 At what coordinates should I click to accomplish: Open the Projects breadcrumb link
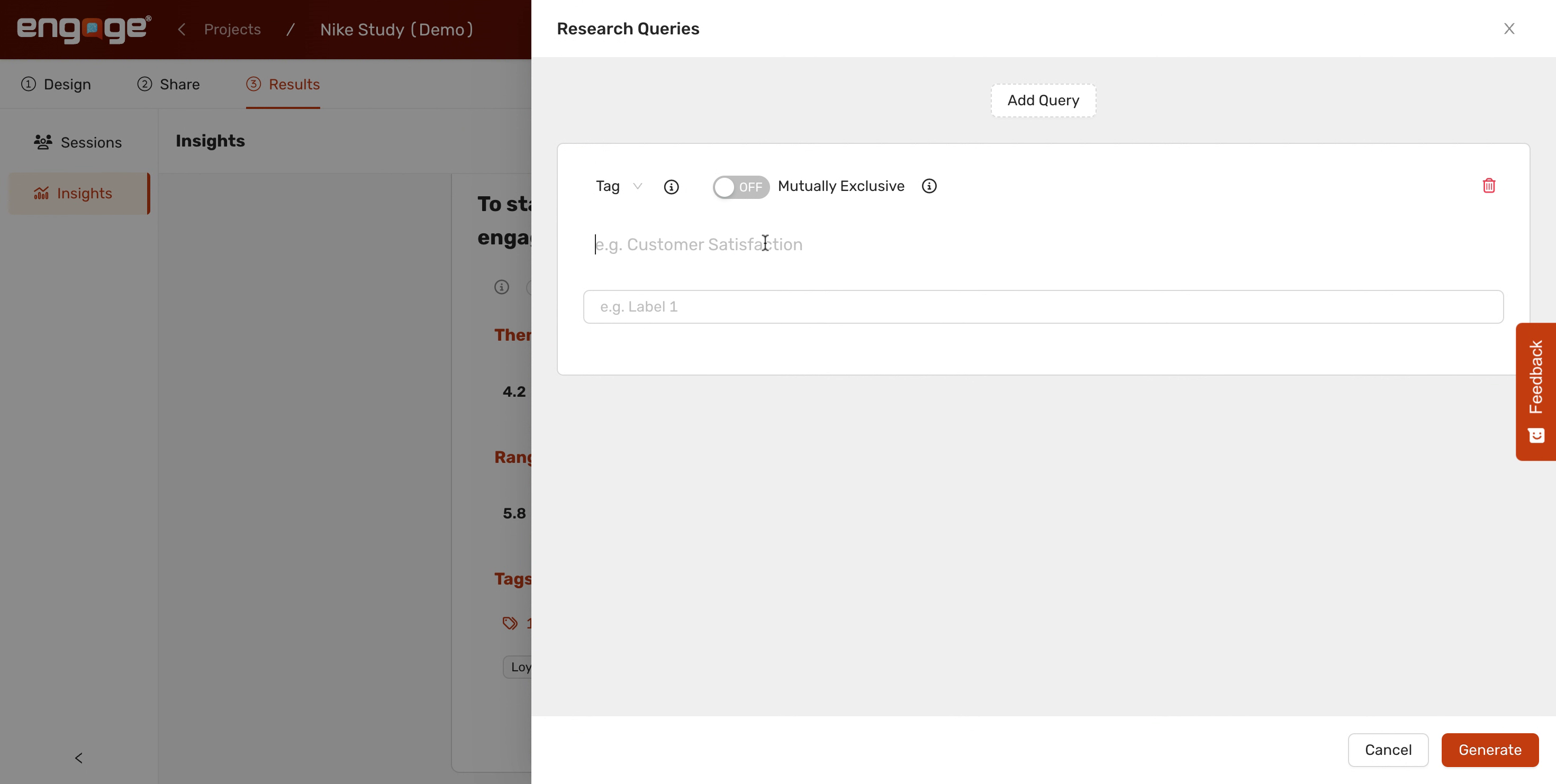232,29
